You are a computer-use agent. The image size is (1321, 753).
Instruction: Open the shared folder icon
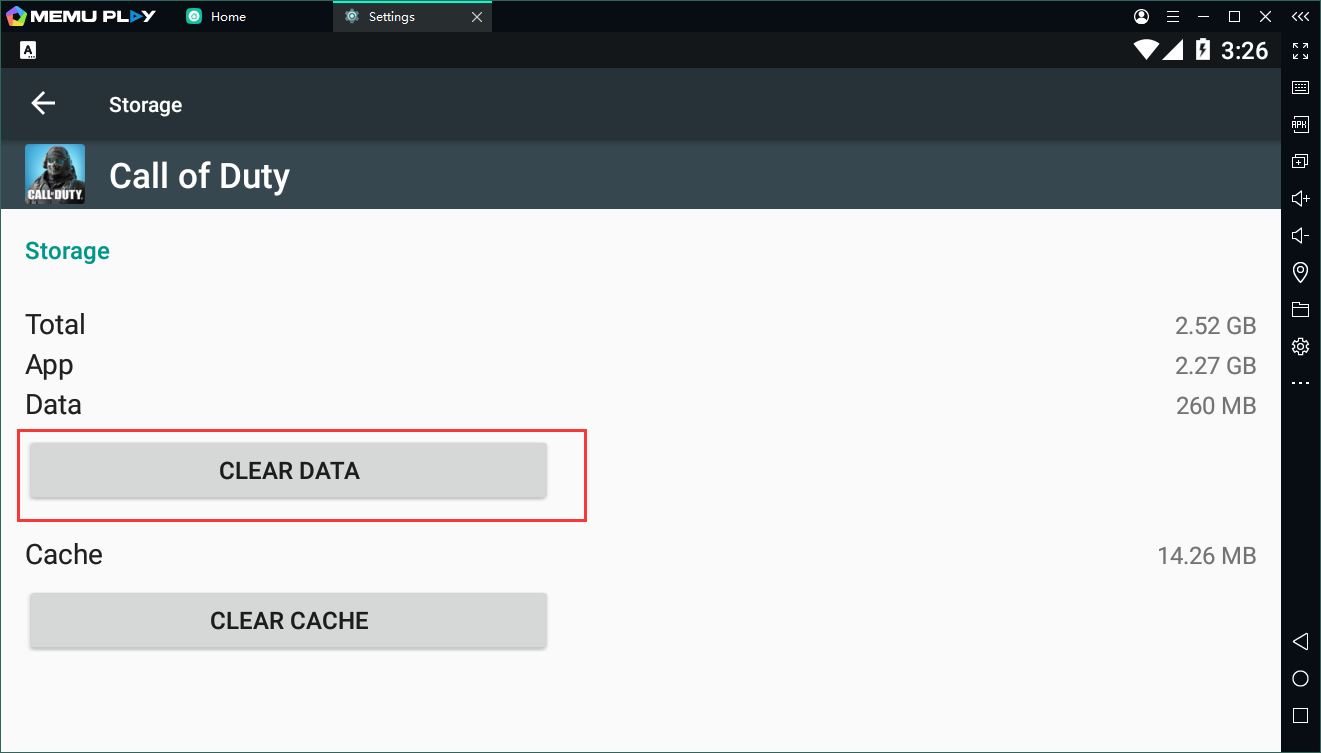click(1300, 309)
